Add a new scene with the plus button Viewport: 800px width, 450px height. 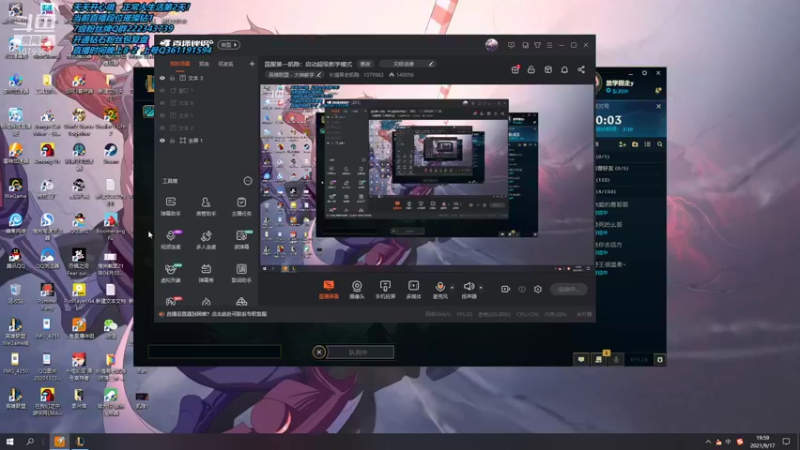[252, 64]
